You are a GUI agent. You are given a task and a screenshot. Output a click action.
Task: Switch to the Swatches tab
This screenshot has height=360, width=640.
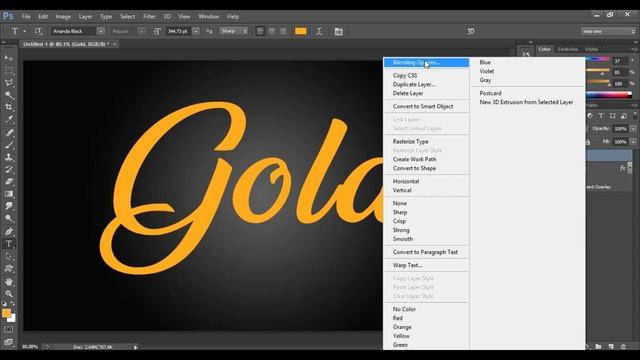(567, 49)
